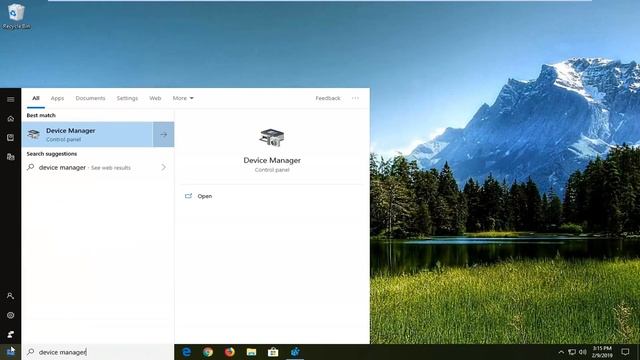Launch Google Chrome from the taskbar
640x360 pixels.
208,352
